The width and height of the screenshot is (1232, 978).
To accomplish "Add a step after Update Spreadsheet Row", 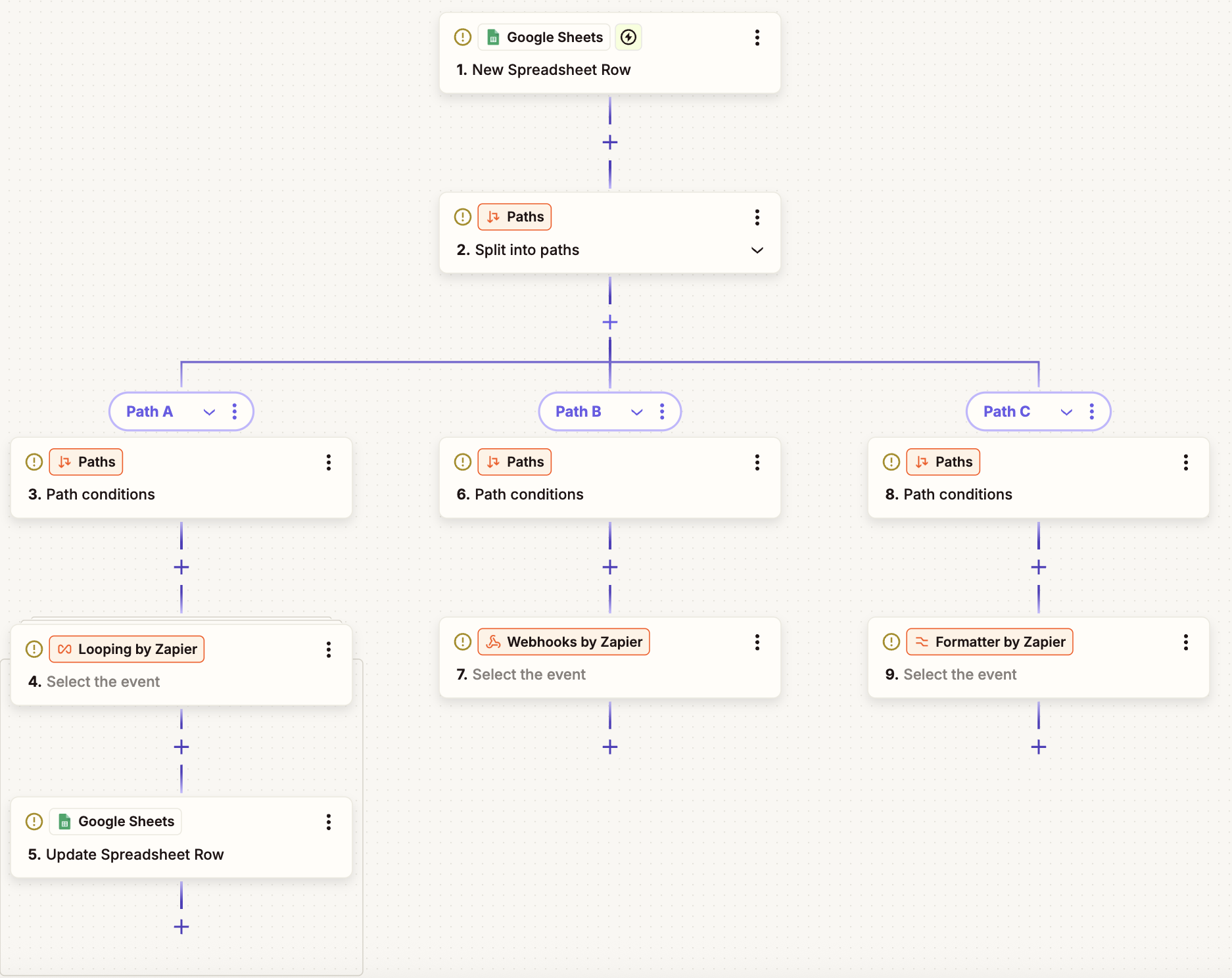I will (x=181, y=927).
